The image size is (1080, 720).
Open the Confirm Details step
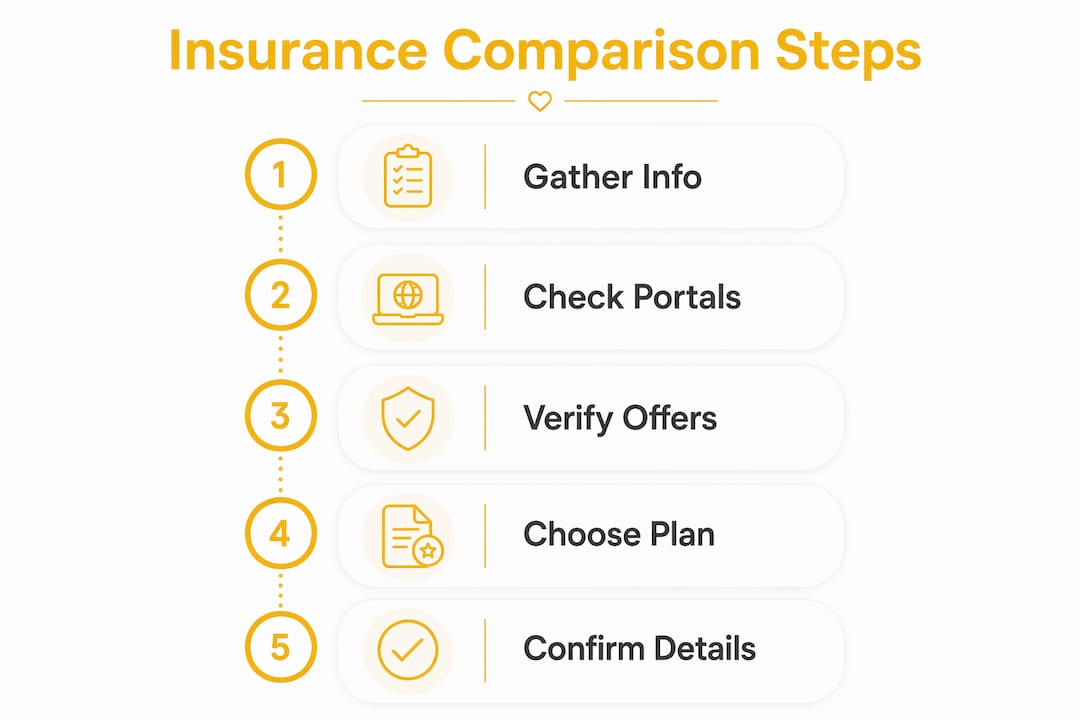[x=591, y=650]
